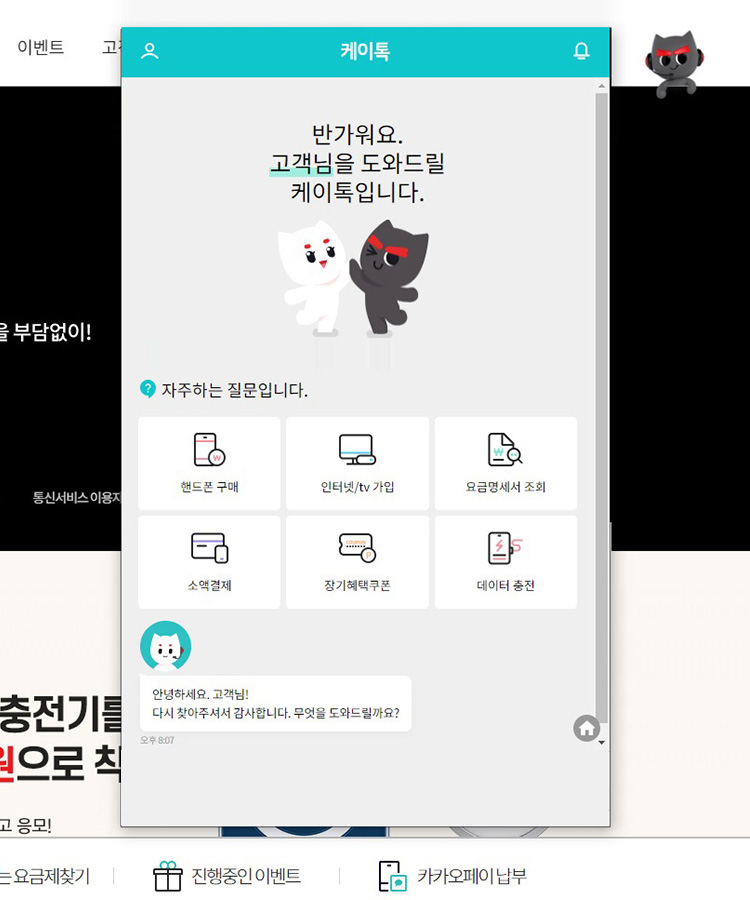Viewport: 750px width, 900px height.
Task: Click the chatbot cat avatar above the greeting
Action: tap(165, 646)
